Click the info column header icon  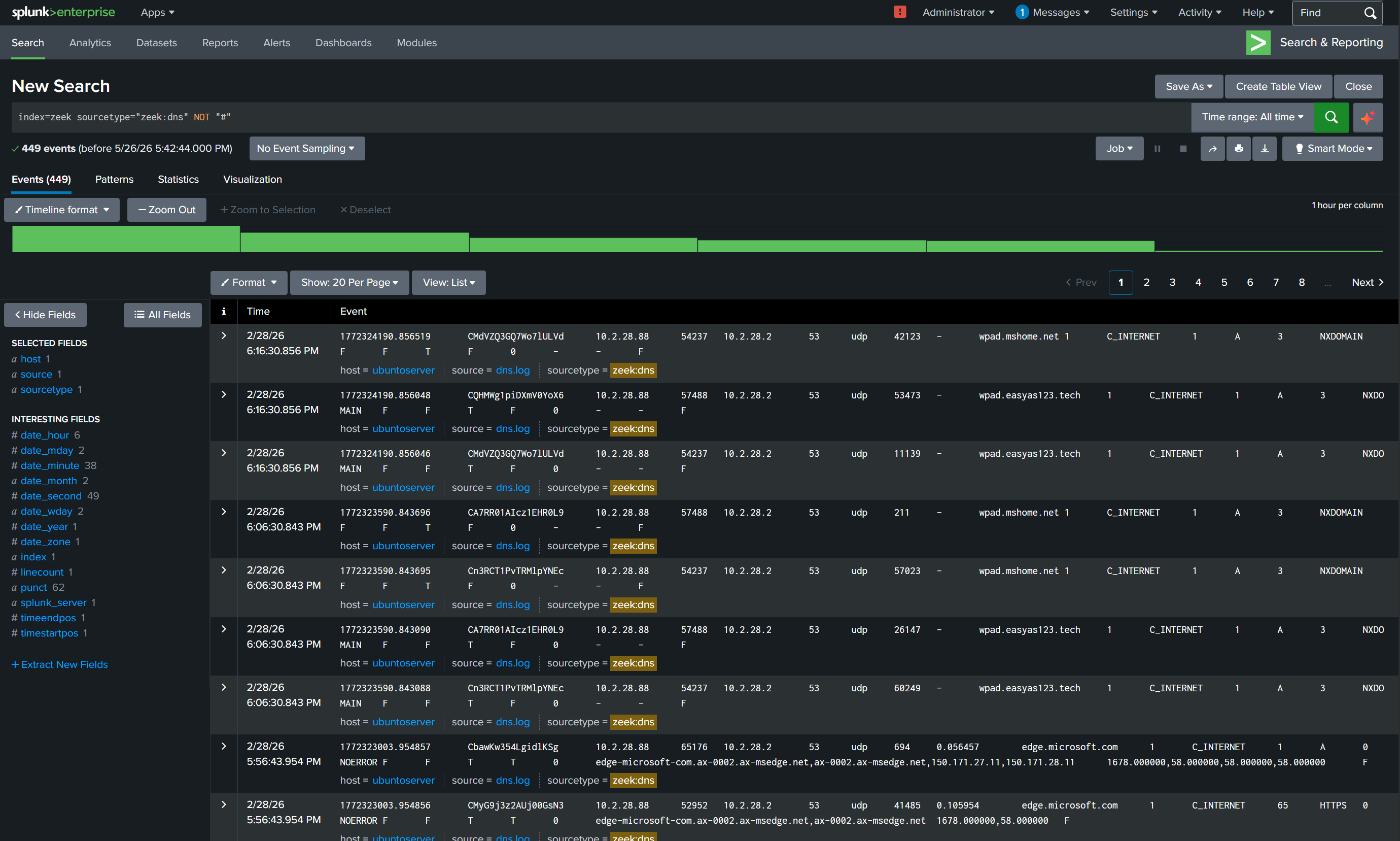pos(224,311)
